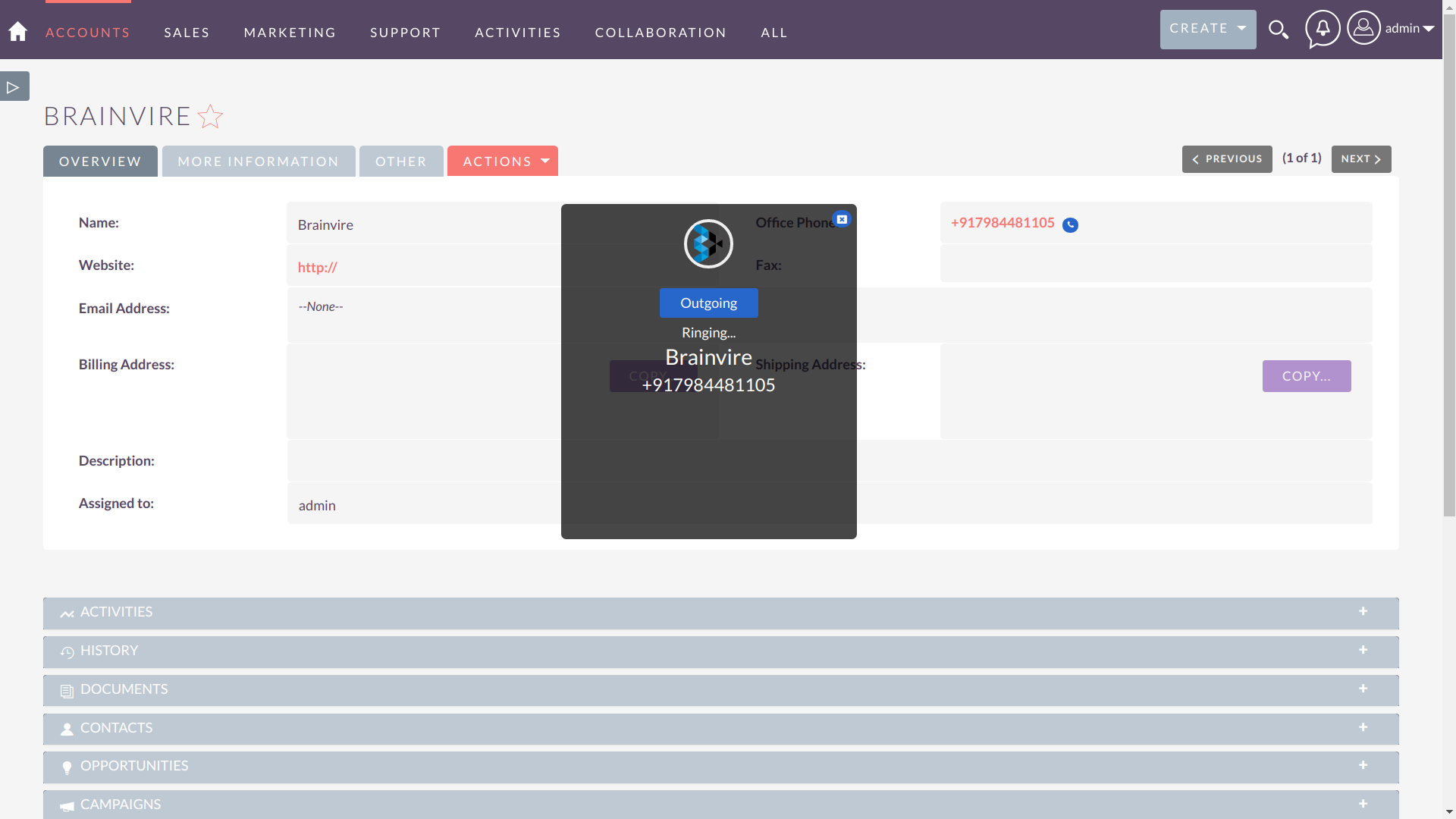Open the Activities top menu
This screenshot has height=819, width=1456.
point(518,33)
